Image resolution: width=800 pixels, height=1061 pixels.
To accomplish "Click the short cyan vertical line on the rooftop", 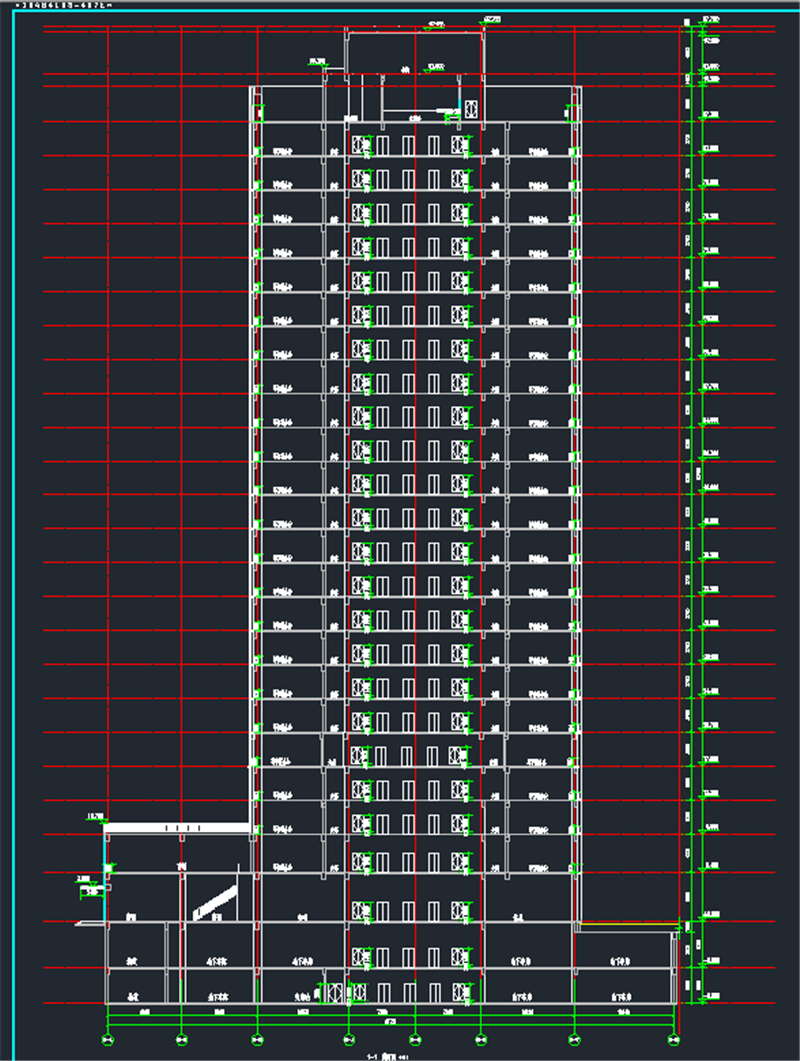I will (461, 105).
